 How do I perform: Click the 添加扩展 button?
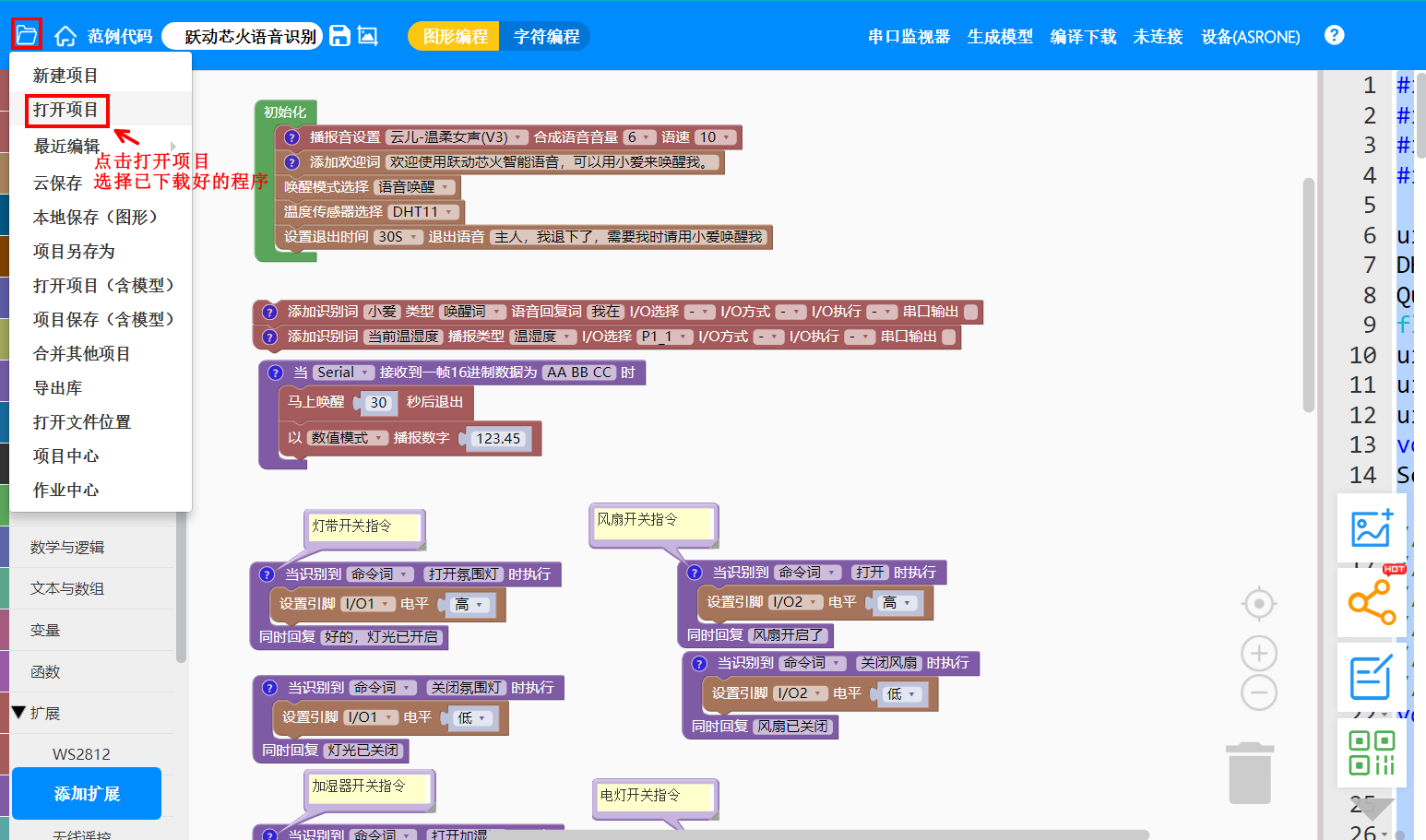87,794
